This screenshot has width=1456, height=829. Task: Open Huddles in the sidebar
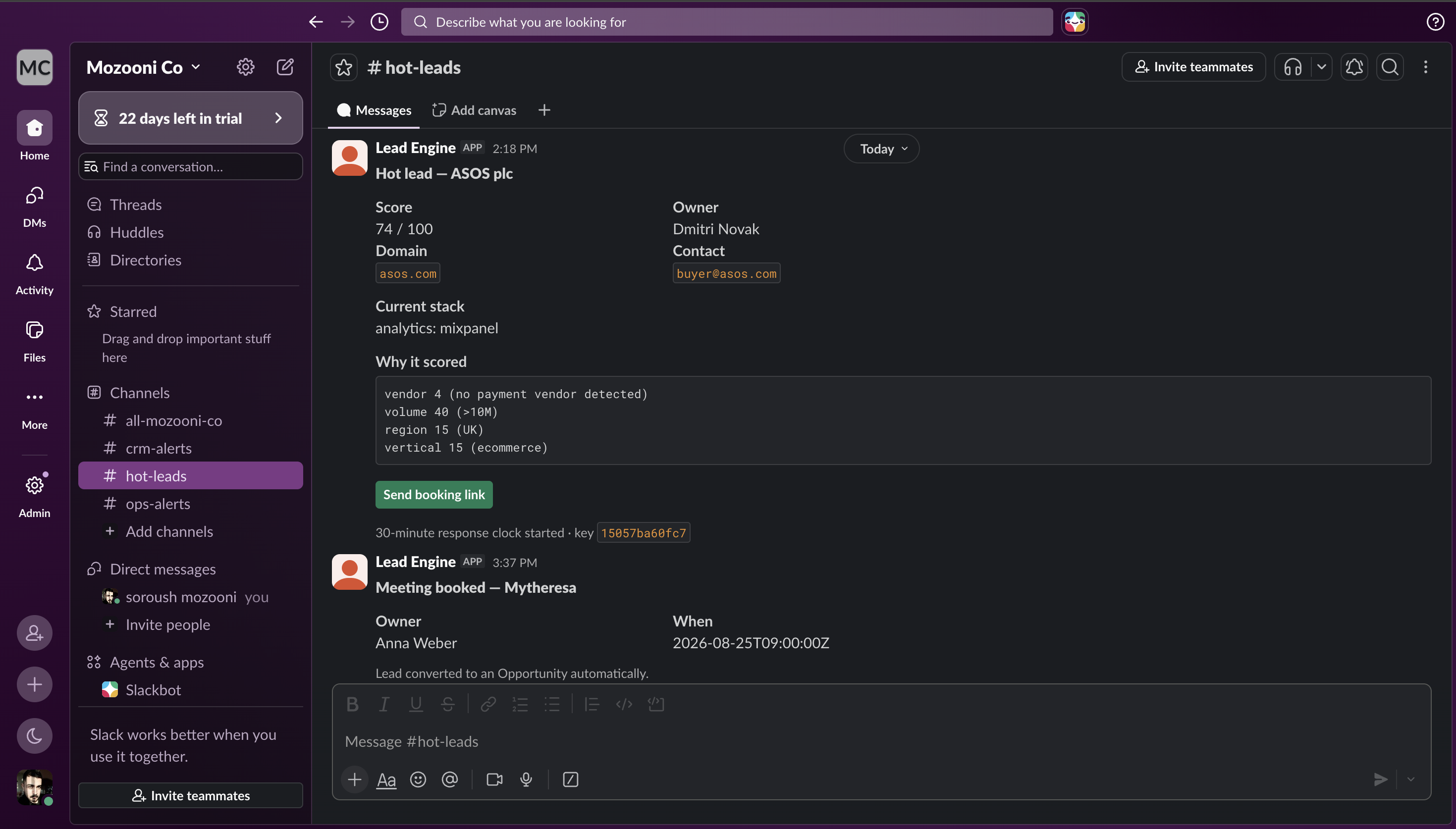[190, 232]
